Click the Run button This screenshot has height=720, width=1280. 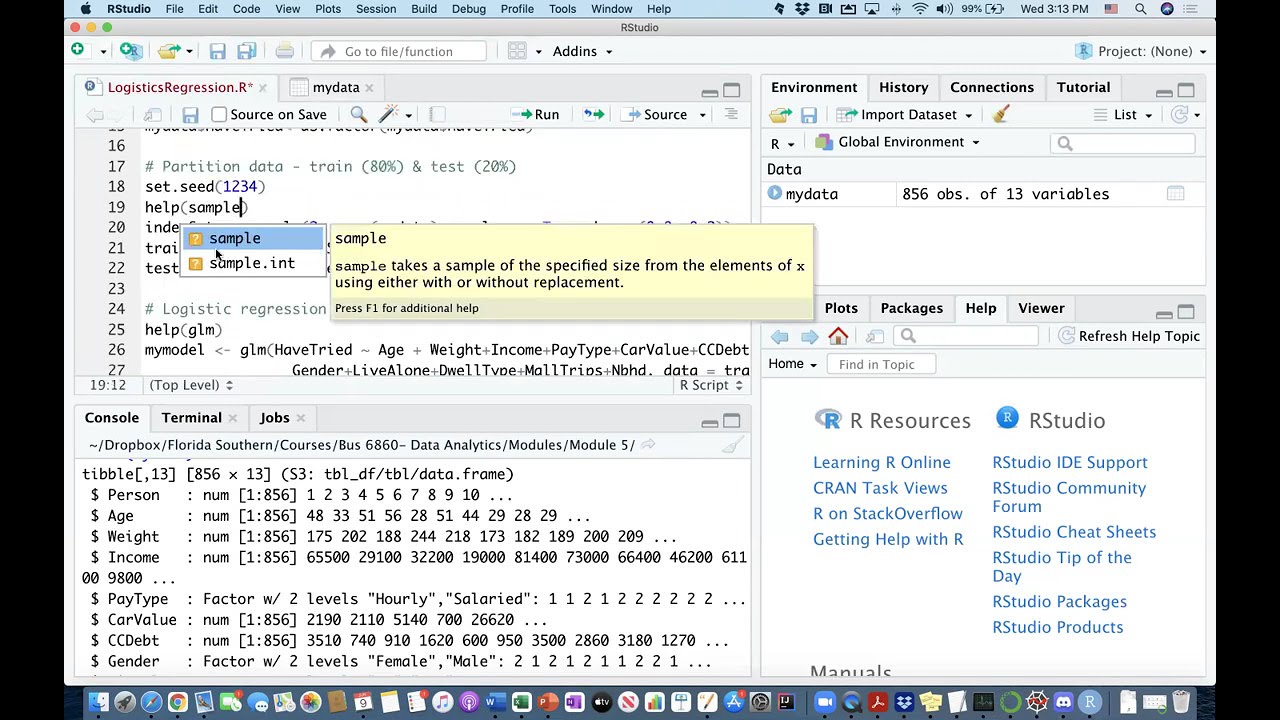pyautogui.click(x=536, y=115)
